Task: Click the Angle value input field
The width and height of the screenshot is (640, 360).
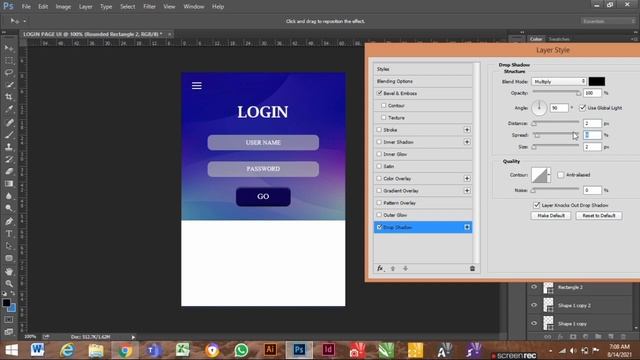Action: click(559, 108)
